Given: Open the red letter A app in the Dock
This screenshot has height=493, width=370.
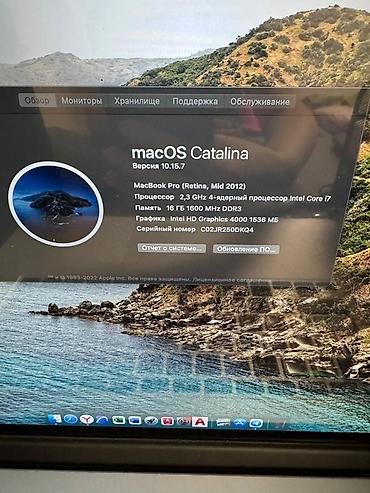Looking at the screenshot, I should [x=200, y=422].
